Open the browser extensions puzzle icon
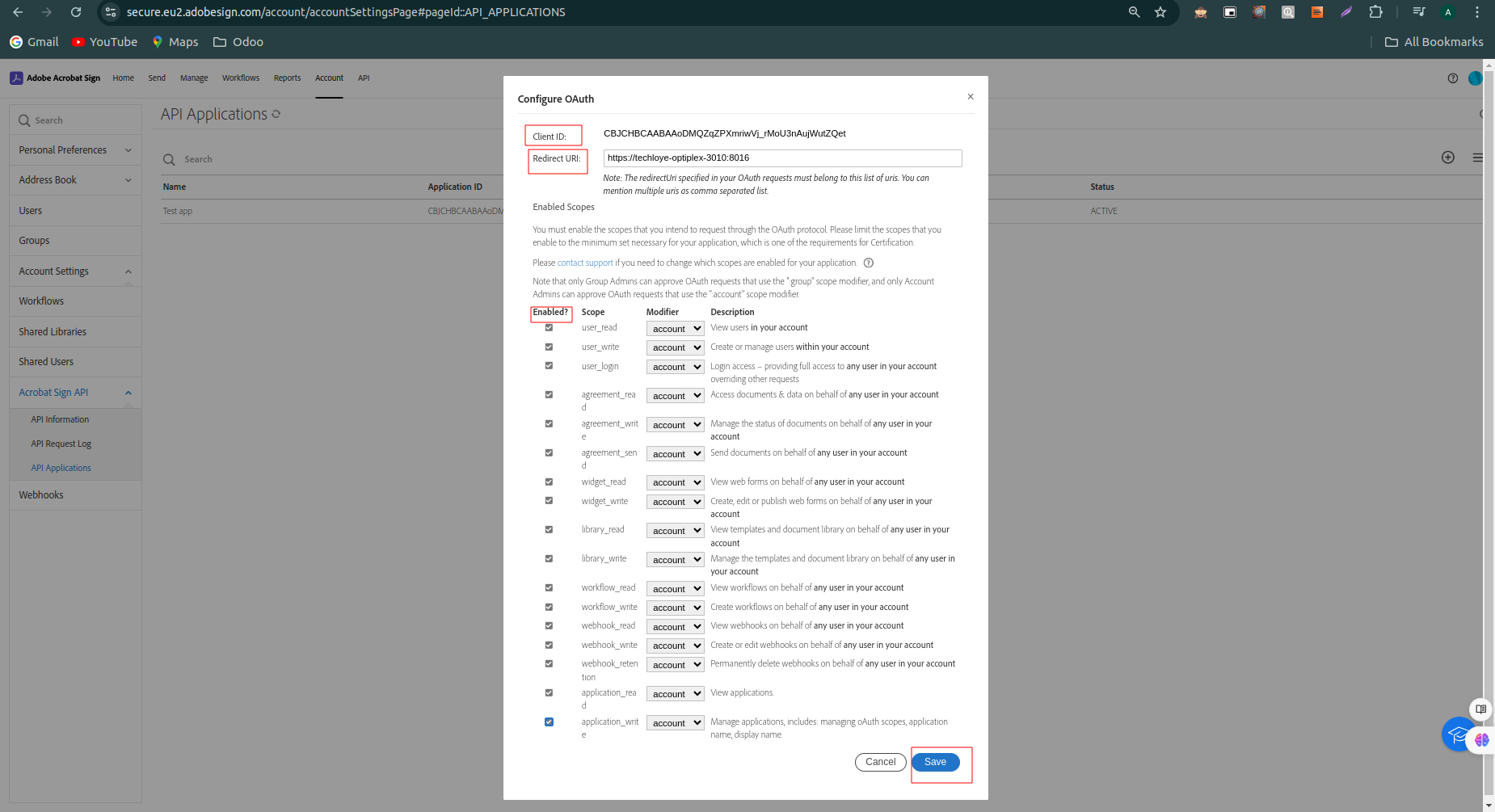The image size is (1495, 812). pos(1375,12)
